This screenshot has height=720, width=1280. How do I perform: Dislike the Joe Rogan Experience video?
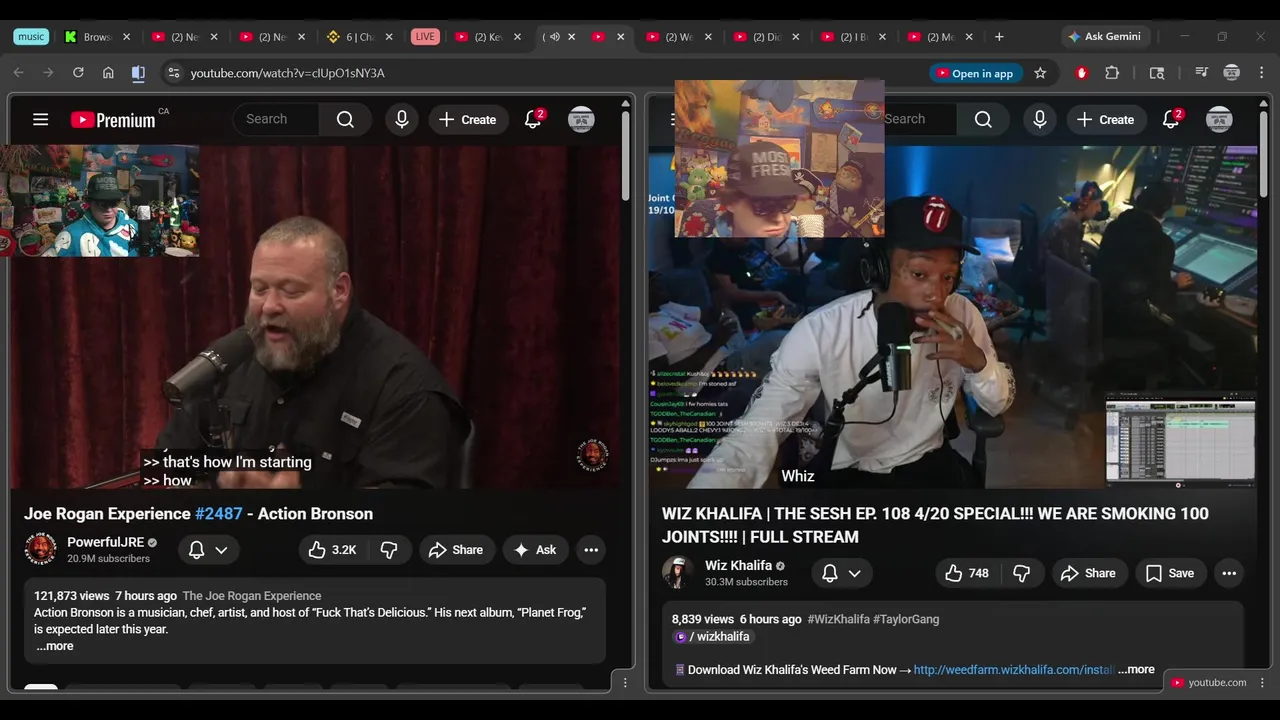pos(389,550)
